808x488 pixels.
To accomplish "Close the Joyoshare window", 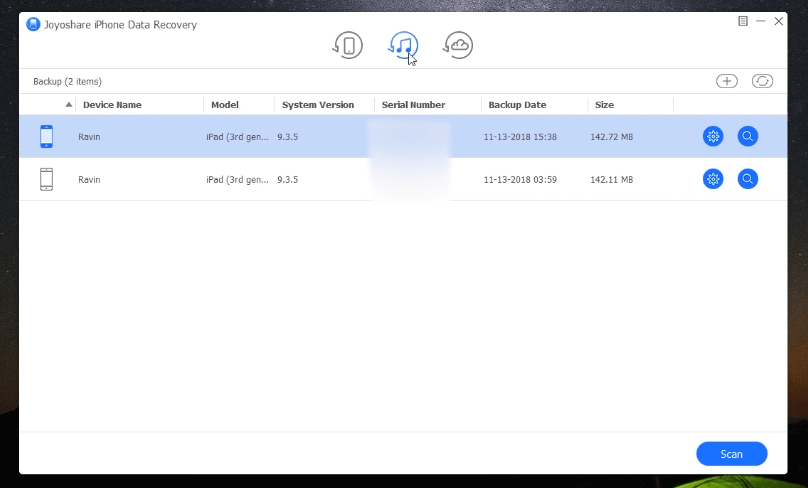I will pos(779,21).
